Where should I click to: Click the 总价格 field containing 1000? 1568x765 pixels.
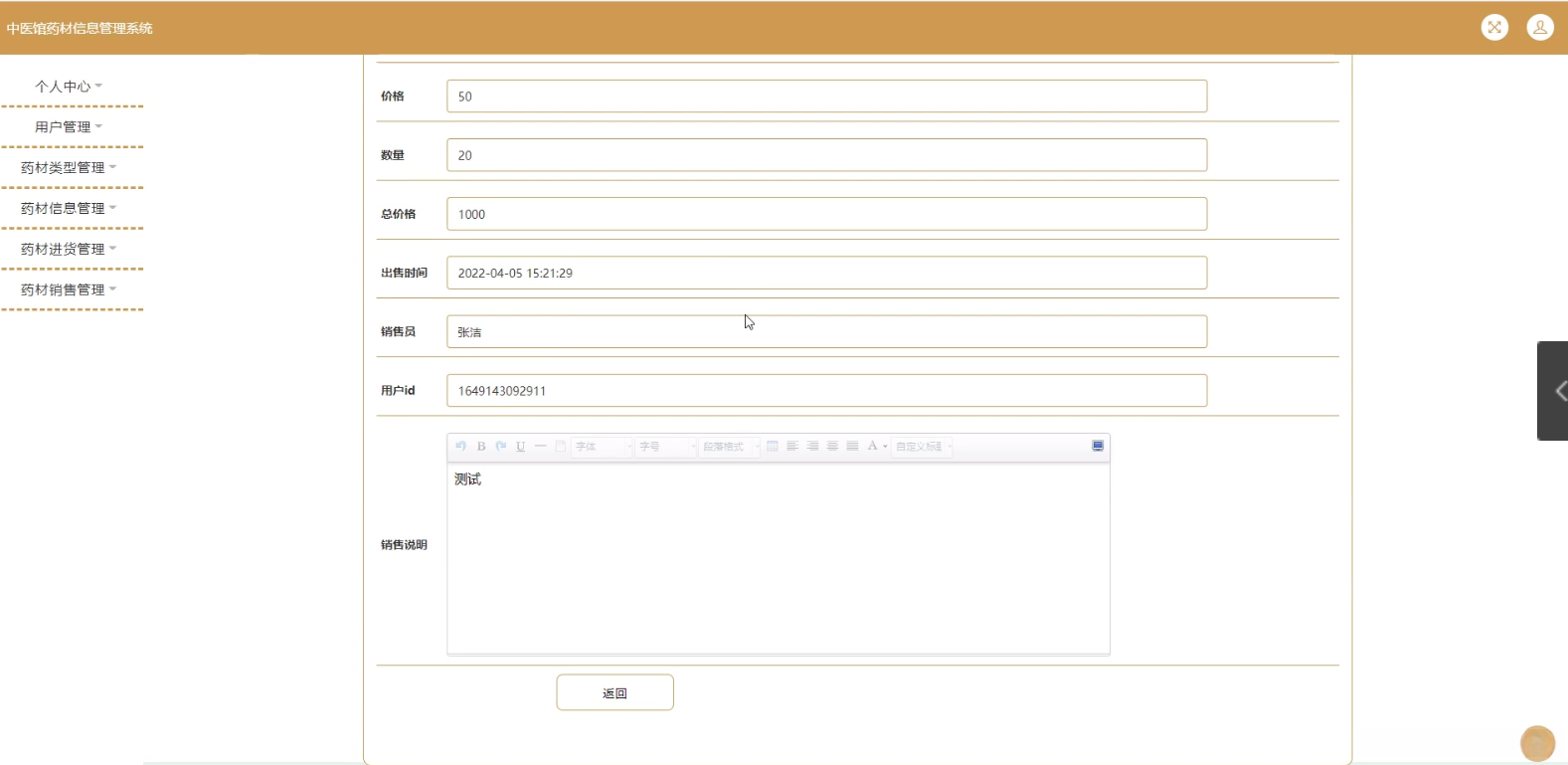827,214
